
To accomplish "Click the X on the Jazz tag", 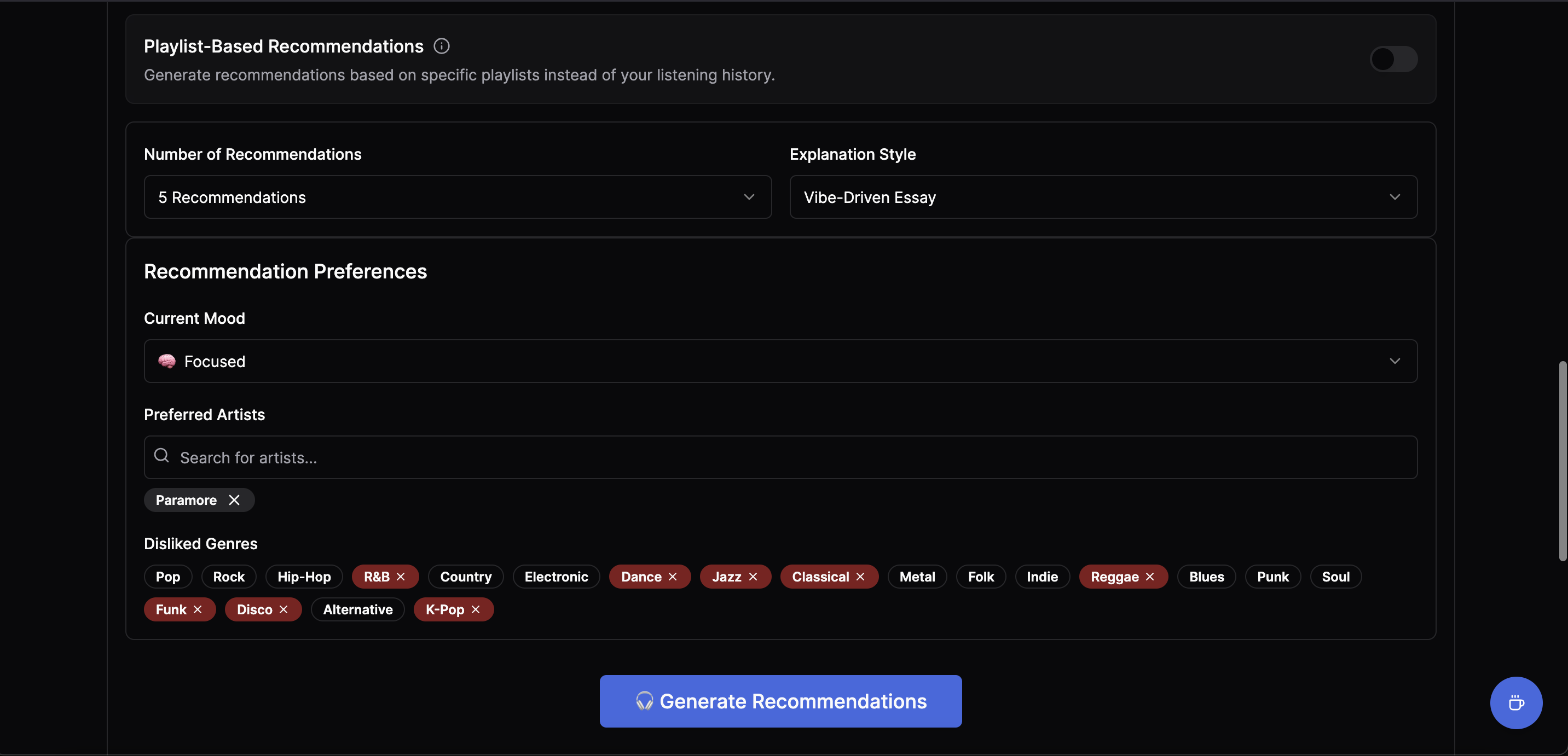I will (753, 577).
